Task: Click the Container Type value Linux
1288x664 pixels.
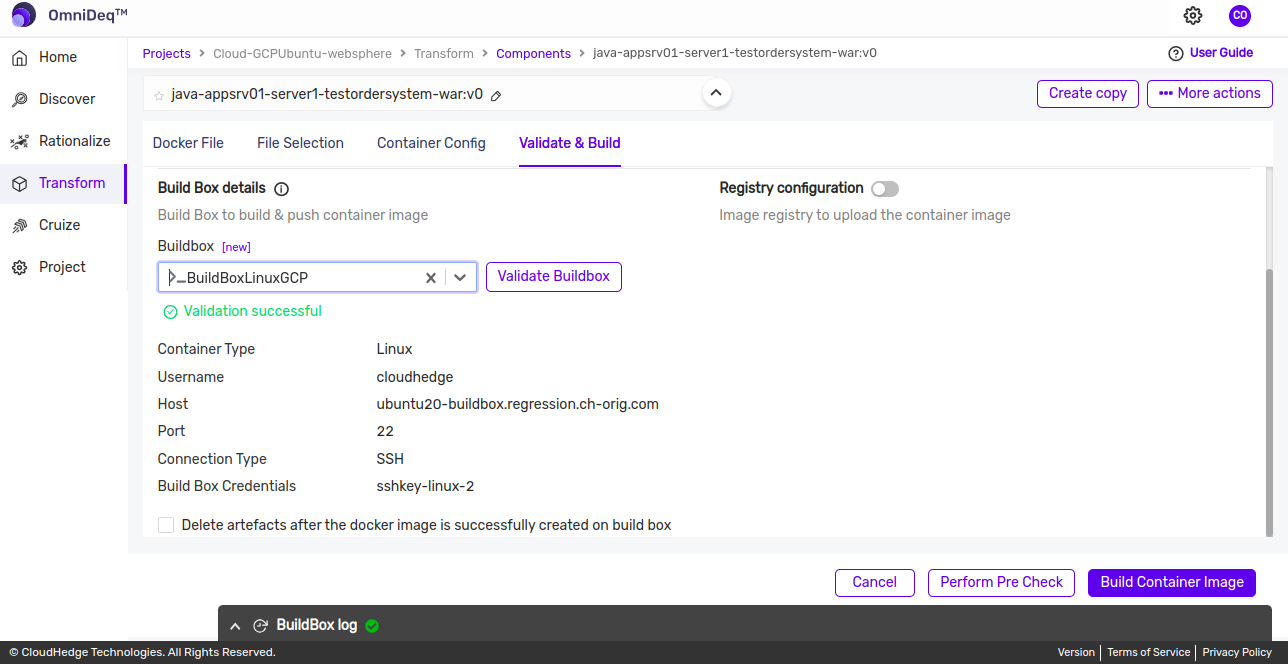Action: point(395,350)
